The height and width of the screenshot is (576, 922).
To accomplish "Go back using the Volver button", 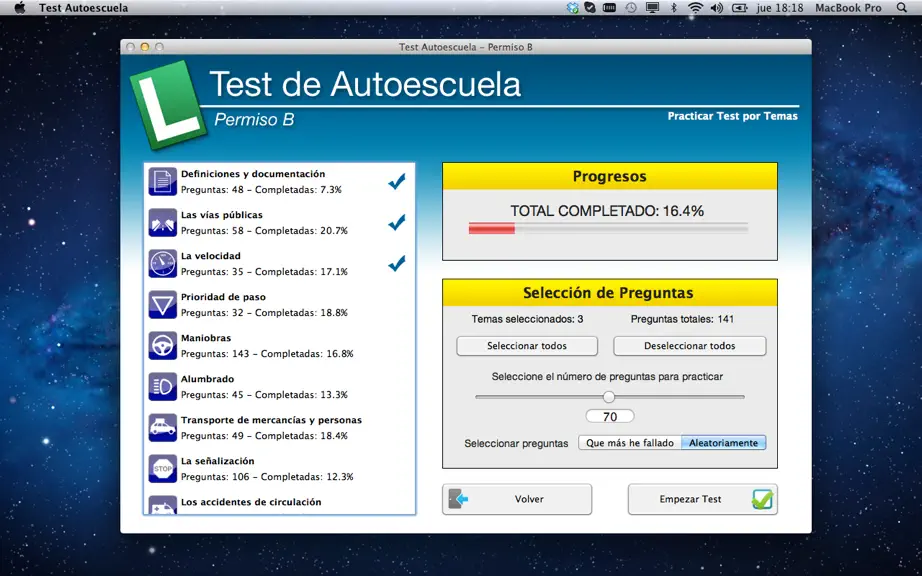I will tap(517, 499).
